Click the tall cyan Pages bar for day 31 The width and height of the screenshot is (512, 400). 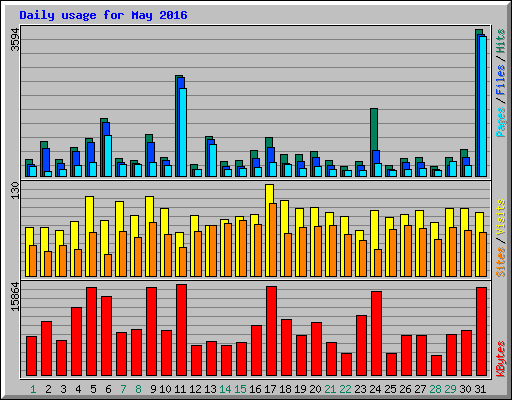click(483, 106)
